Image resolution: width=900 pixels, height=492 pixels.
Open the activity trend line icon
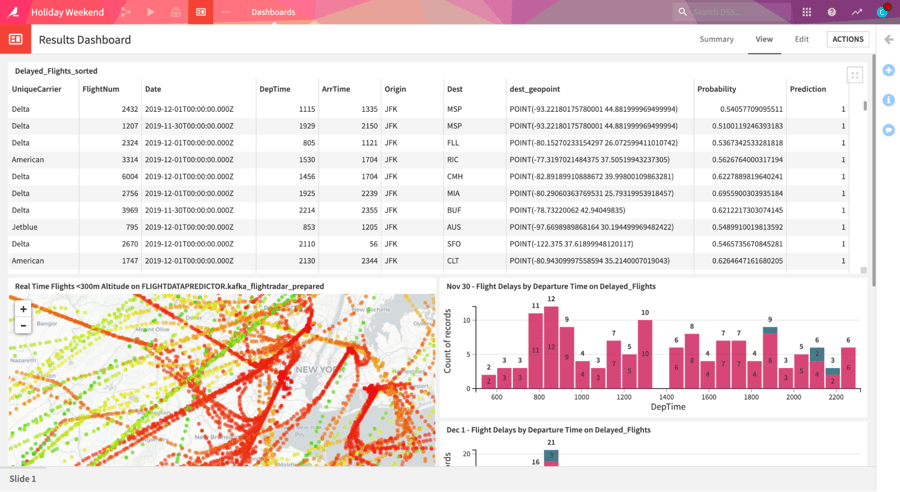pyautogui.click(x=856, y=11)
